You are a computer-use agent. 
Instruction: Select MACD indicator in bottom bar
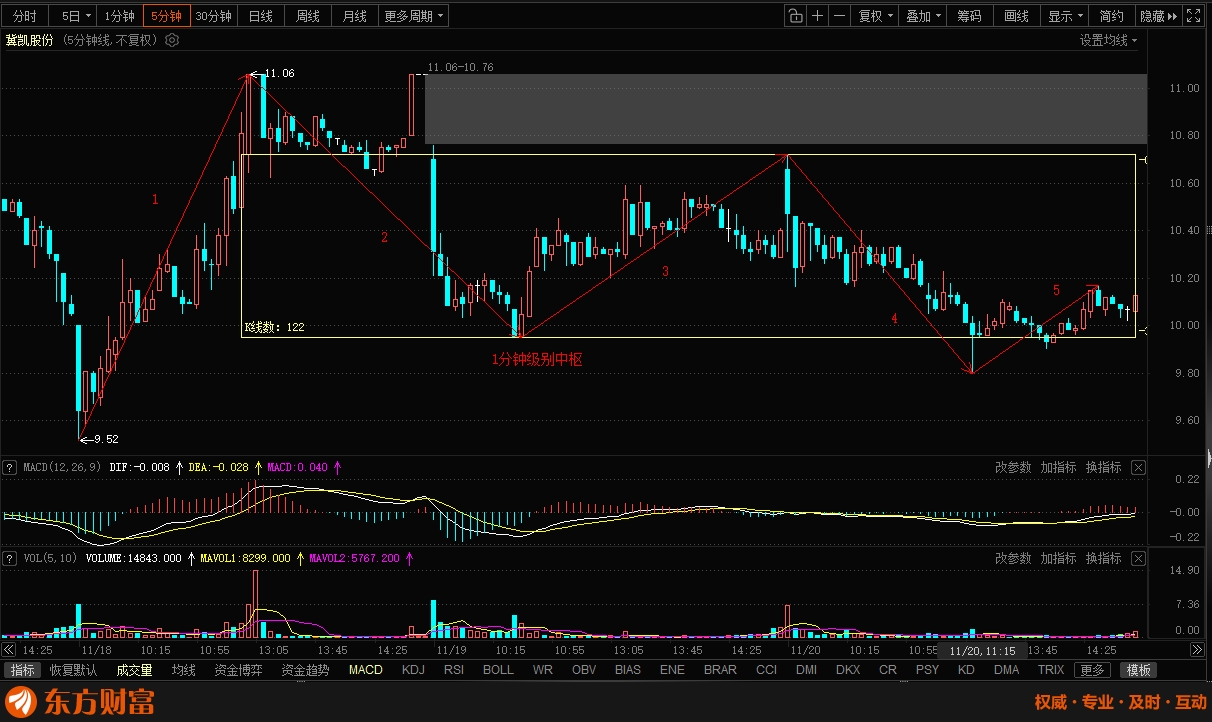[365, 670]
